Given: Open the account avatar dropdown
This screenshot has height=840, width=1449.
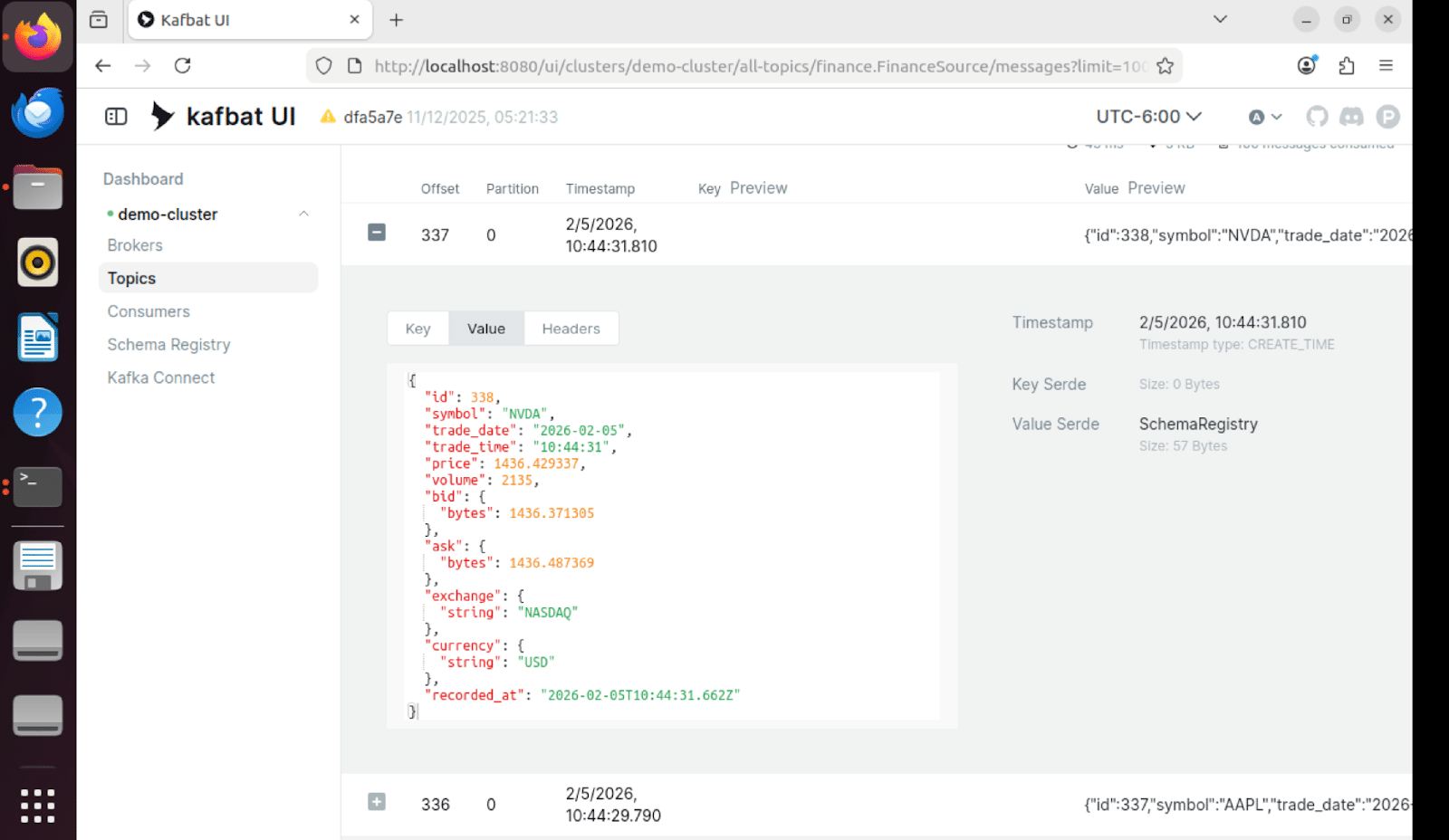Looking at the screenshot, I should [x=1263, y=116].
